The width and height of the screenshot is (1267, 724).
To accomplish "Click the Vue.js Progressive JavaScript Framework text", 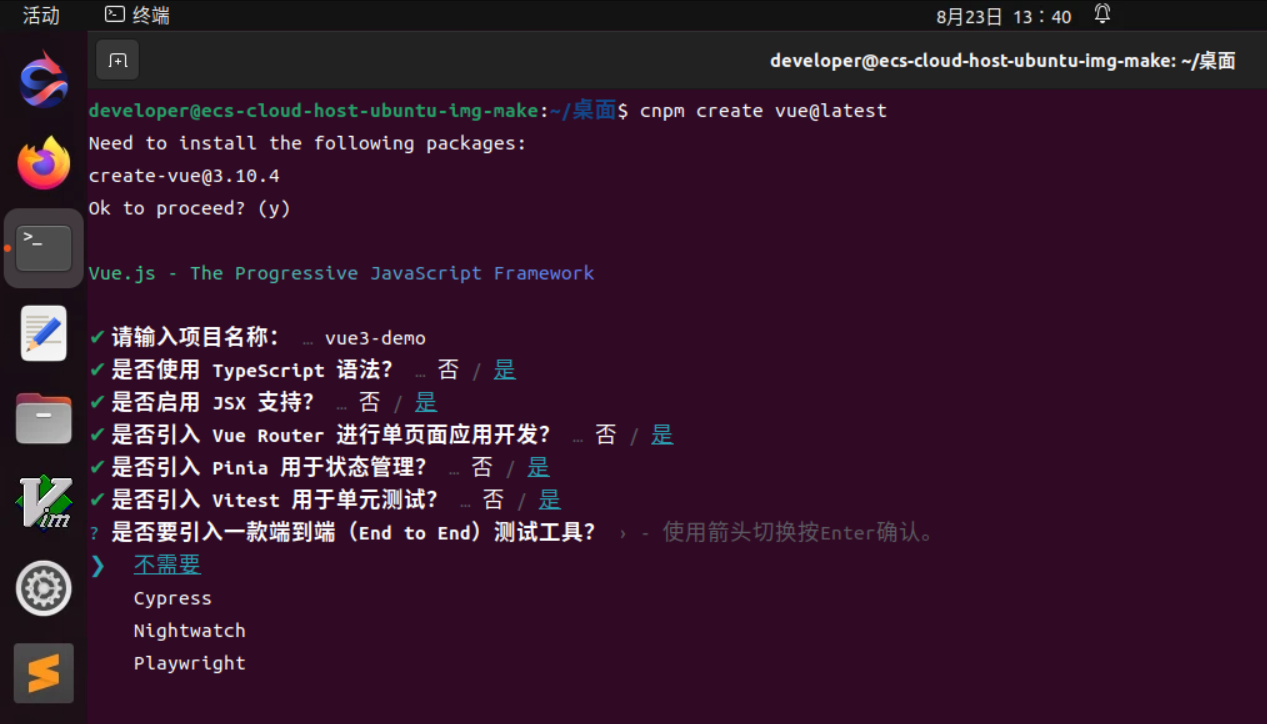I will point(342,272).
